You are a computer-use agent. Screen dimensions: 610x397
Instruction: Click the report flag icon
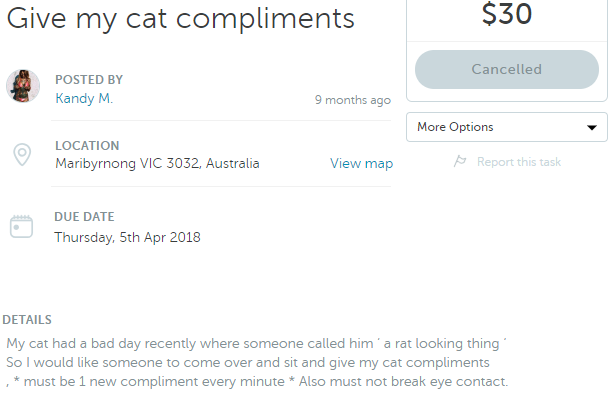coord(460,161)
